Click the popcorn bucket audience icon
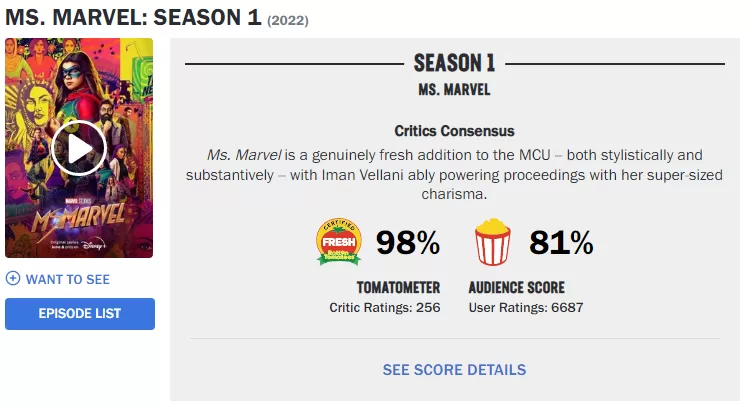The image size is (749, 406). tap(493, 243)
